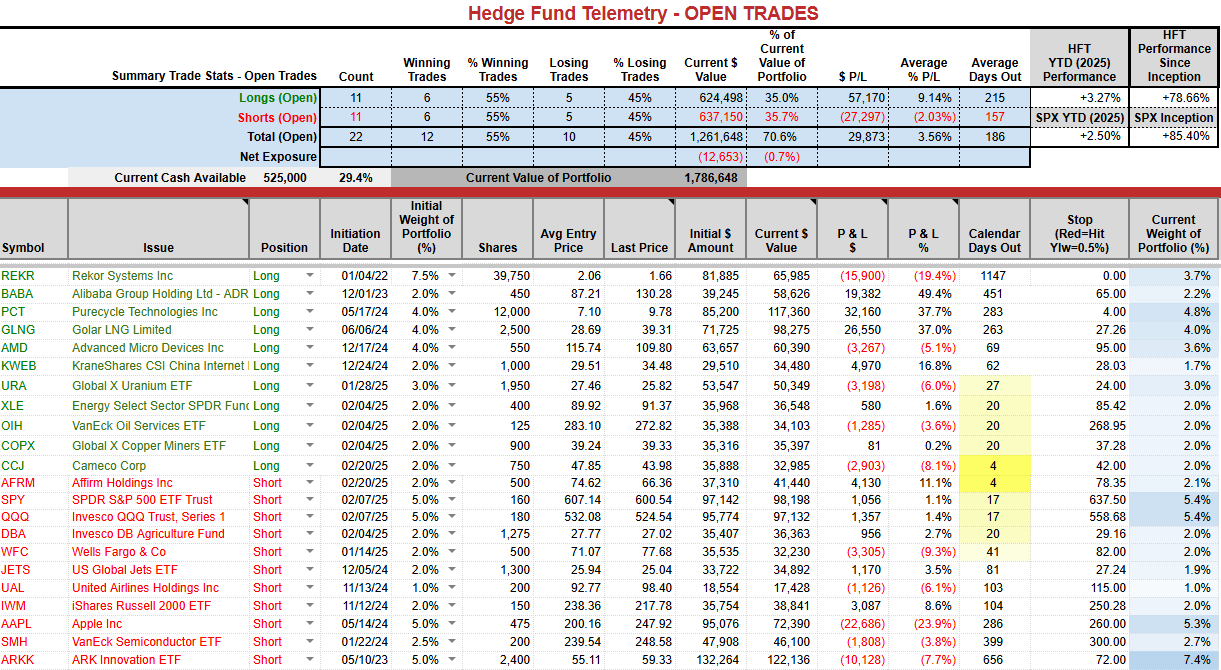Image resolution: width=1221 pixels, height=670 pixels.
Task: Select the 49.4% P&L cell for BABA
Action: [923, 294]
